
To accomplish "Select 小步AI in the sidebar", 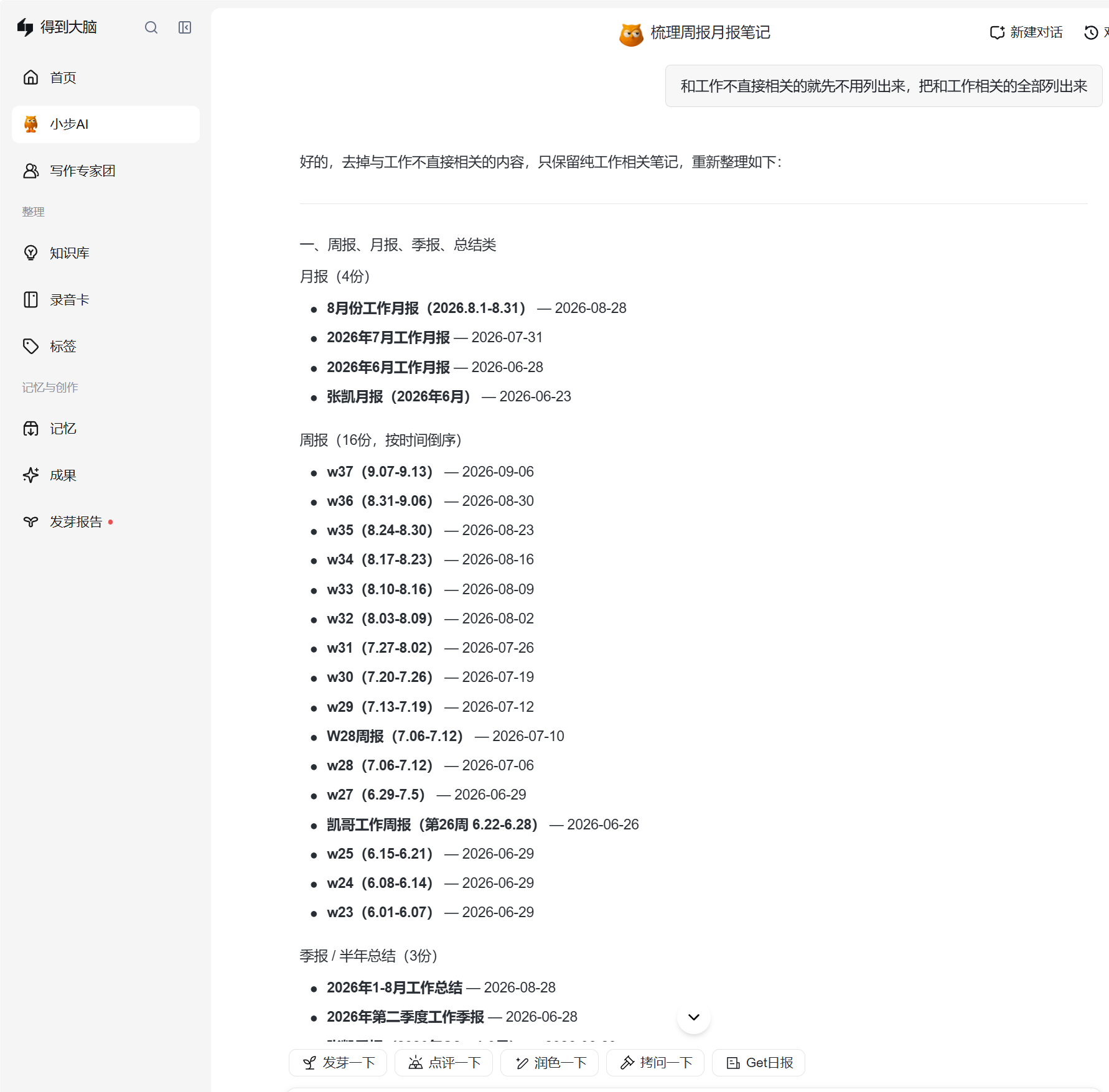I will click(x=106, y=124).
